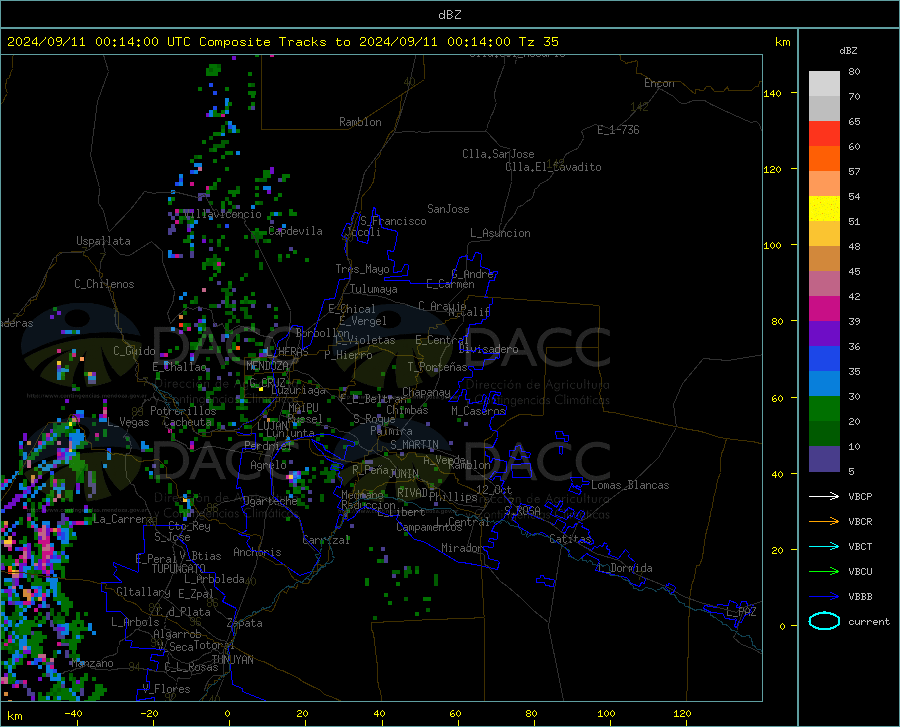
Task: Click the Manzano map label
Action: click(92, 663)
